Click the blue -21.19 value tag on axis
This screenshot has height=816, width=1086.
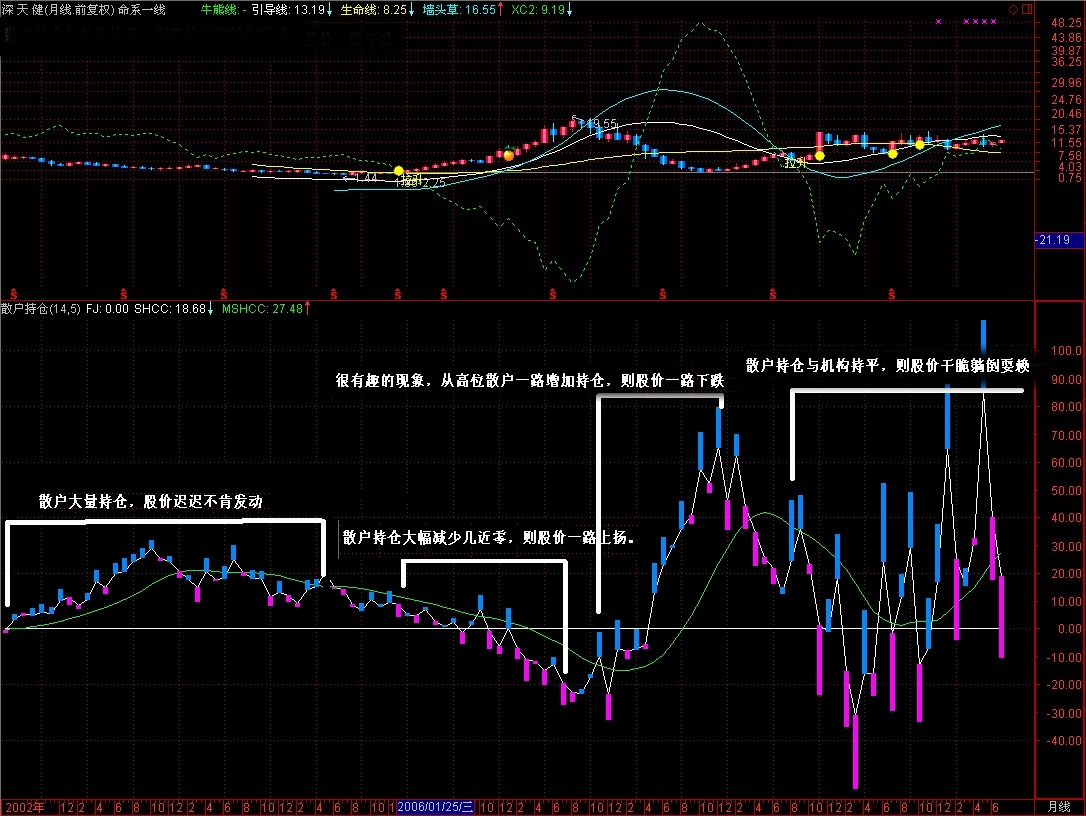pos(1054,240)
